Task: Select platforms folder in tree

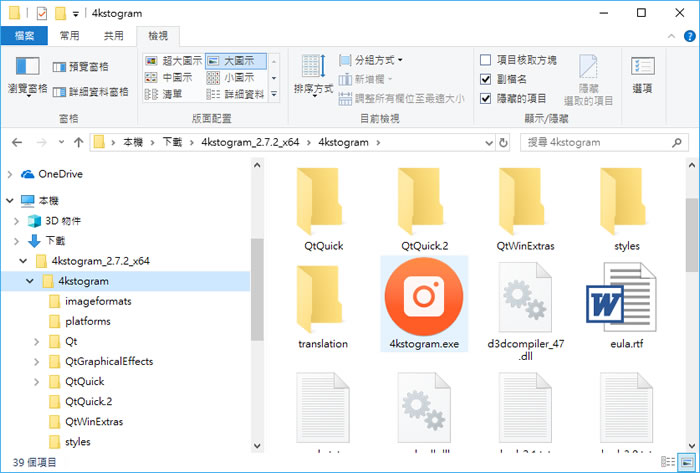Action: pyautogui.click(x=88, y=321)
